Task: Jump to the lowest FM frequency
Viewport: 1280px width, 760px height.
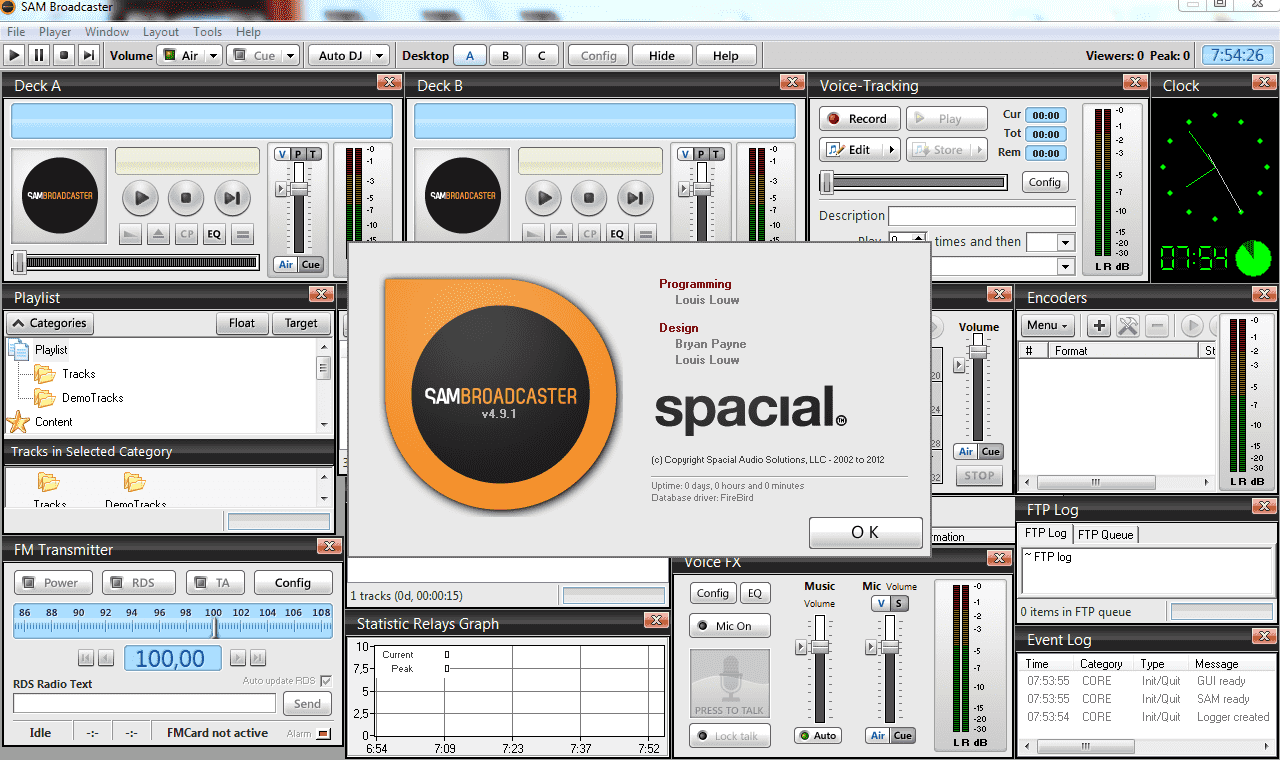Action: 86,658
